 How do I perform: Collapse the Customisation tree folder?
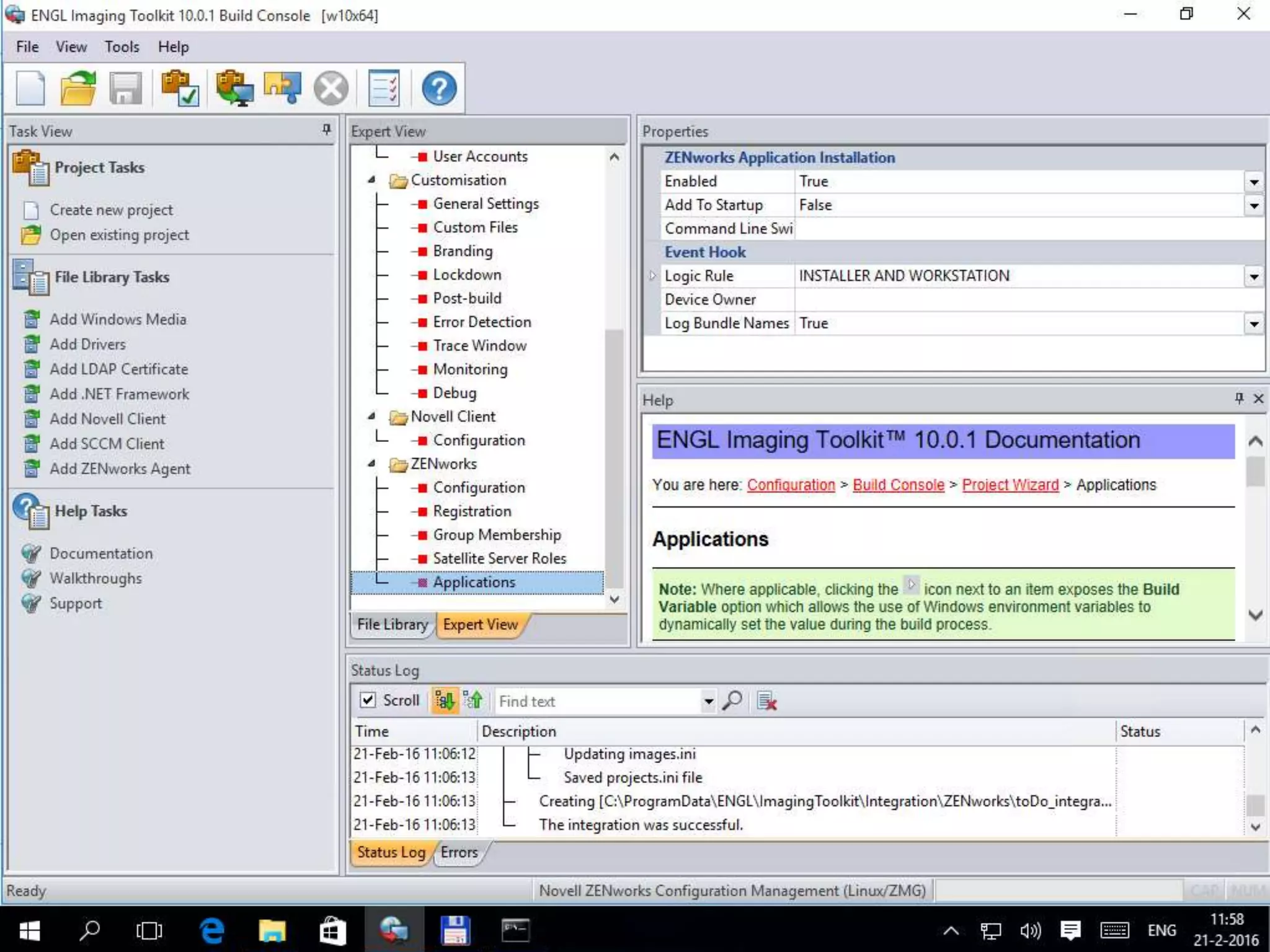tap(371, 180)
